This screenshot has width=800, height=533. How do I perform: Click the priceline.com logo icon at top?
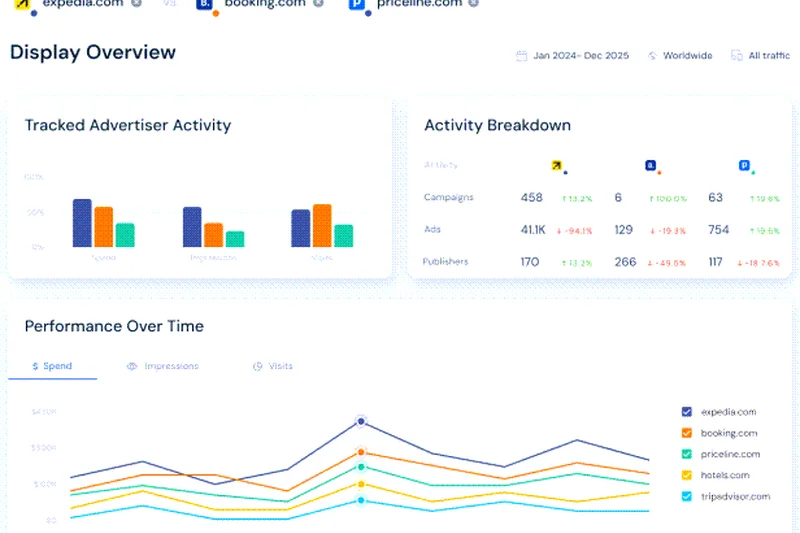point(357,4)
